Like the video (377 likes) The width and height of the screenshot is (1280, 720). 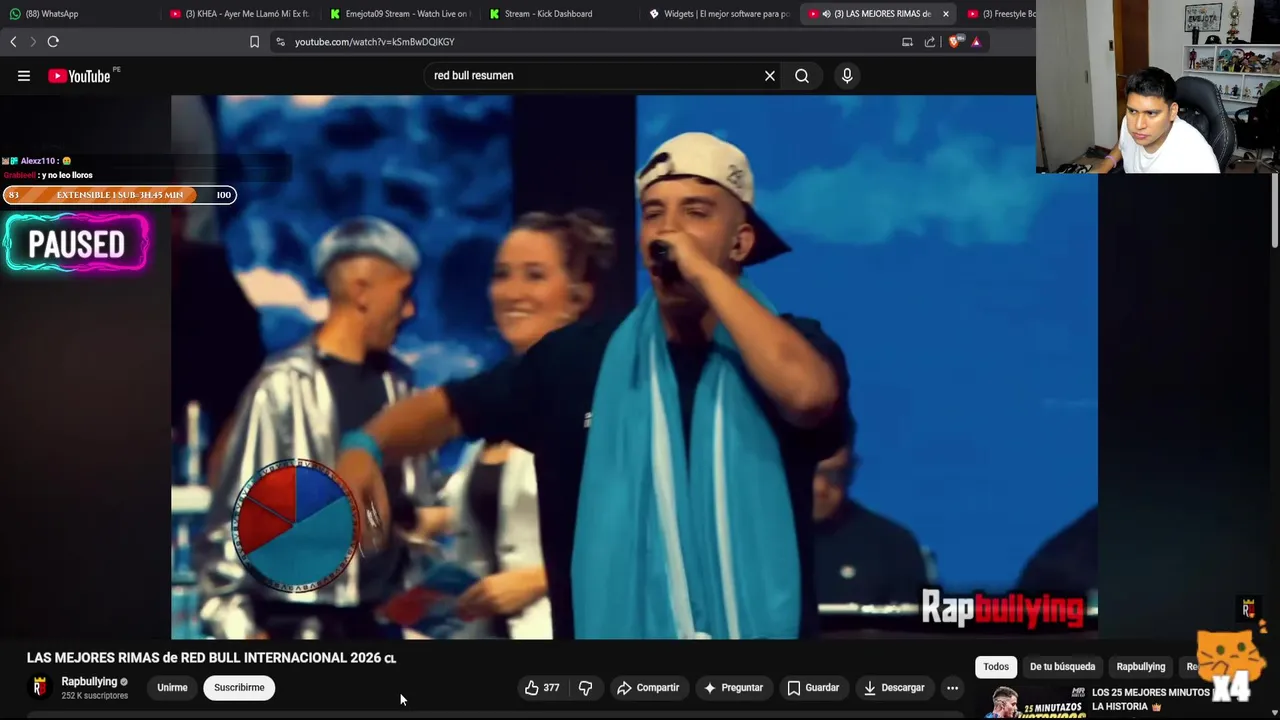point(542,688)
